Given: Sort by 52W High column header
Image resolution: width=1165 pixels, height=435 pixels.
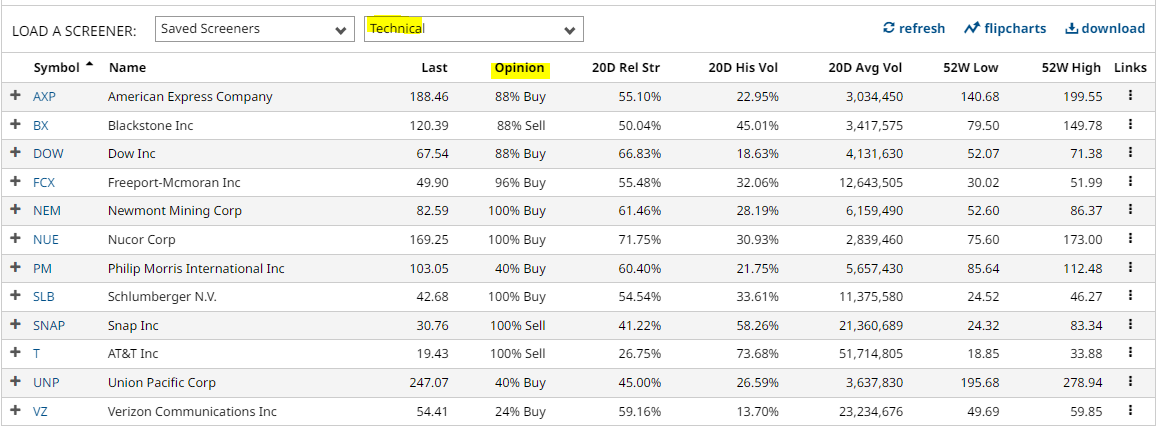Looking at the screenshot, I should [1070, 68].
